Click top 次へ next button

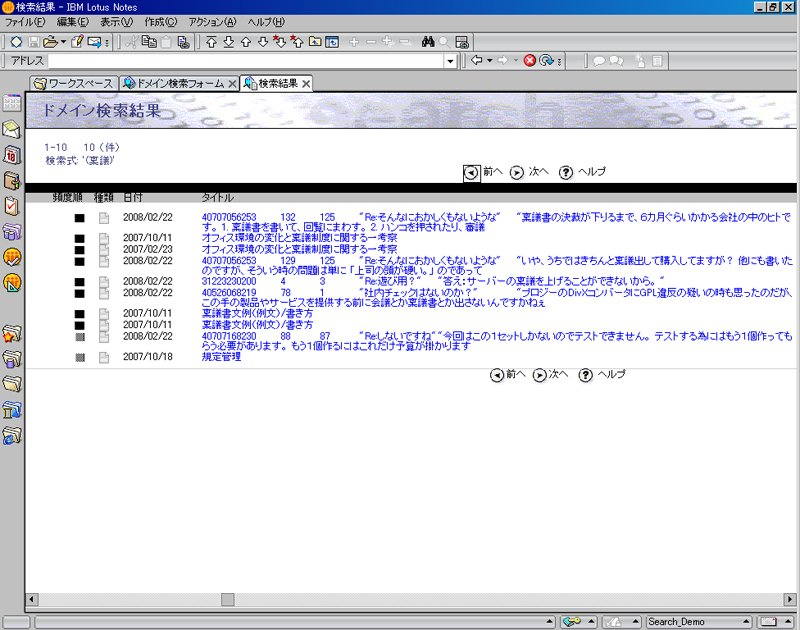point(529,172)
